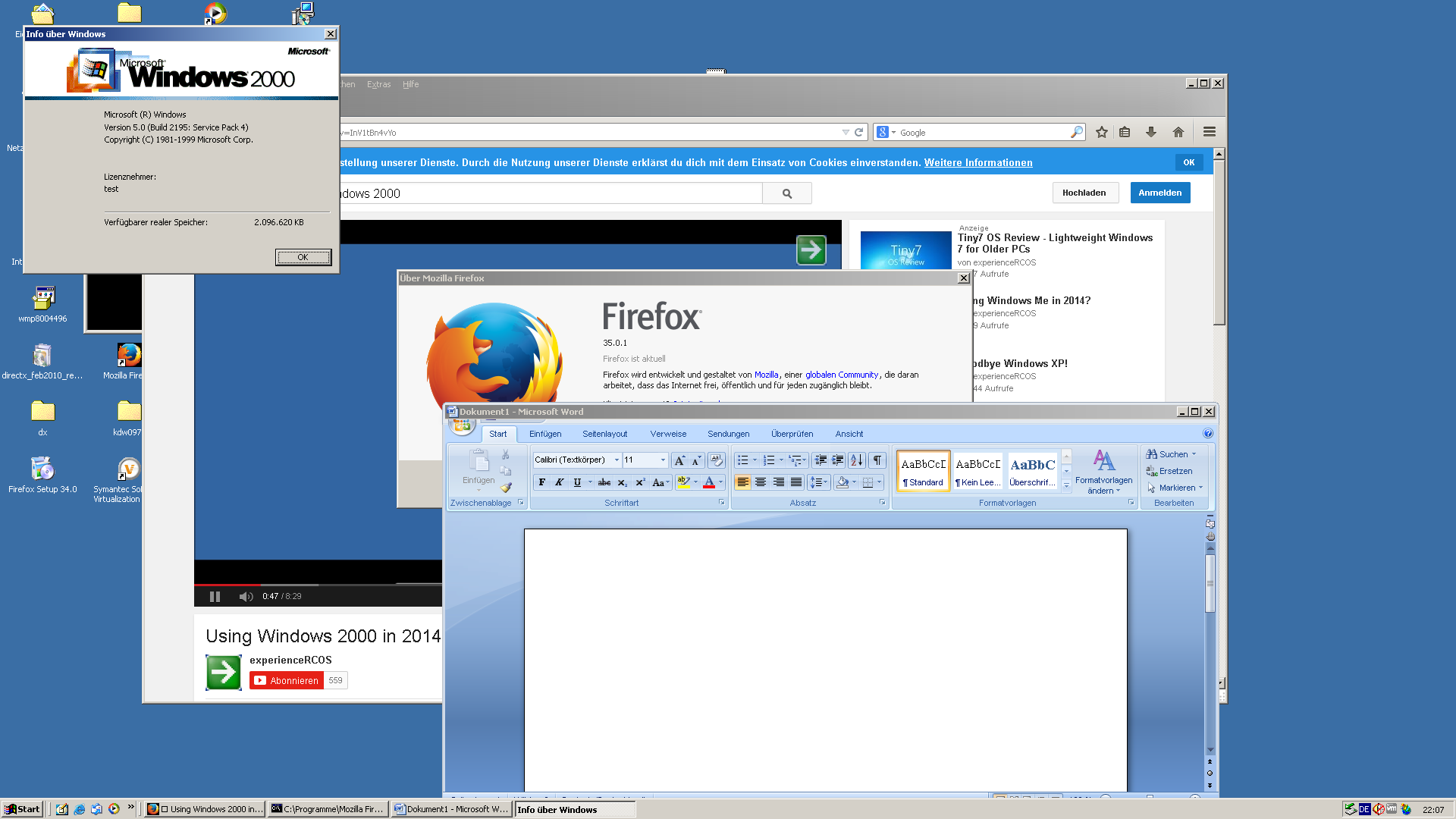Select the Standard style swatch
The width and height of the screenshot is (1456, 819).
click(923, 471)
